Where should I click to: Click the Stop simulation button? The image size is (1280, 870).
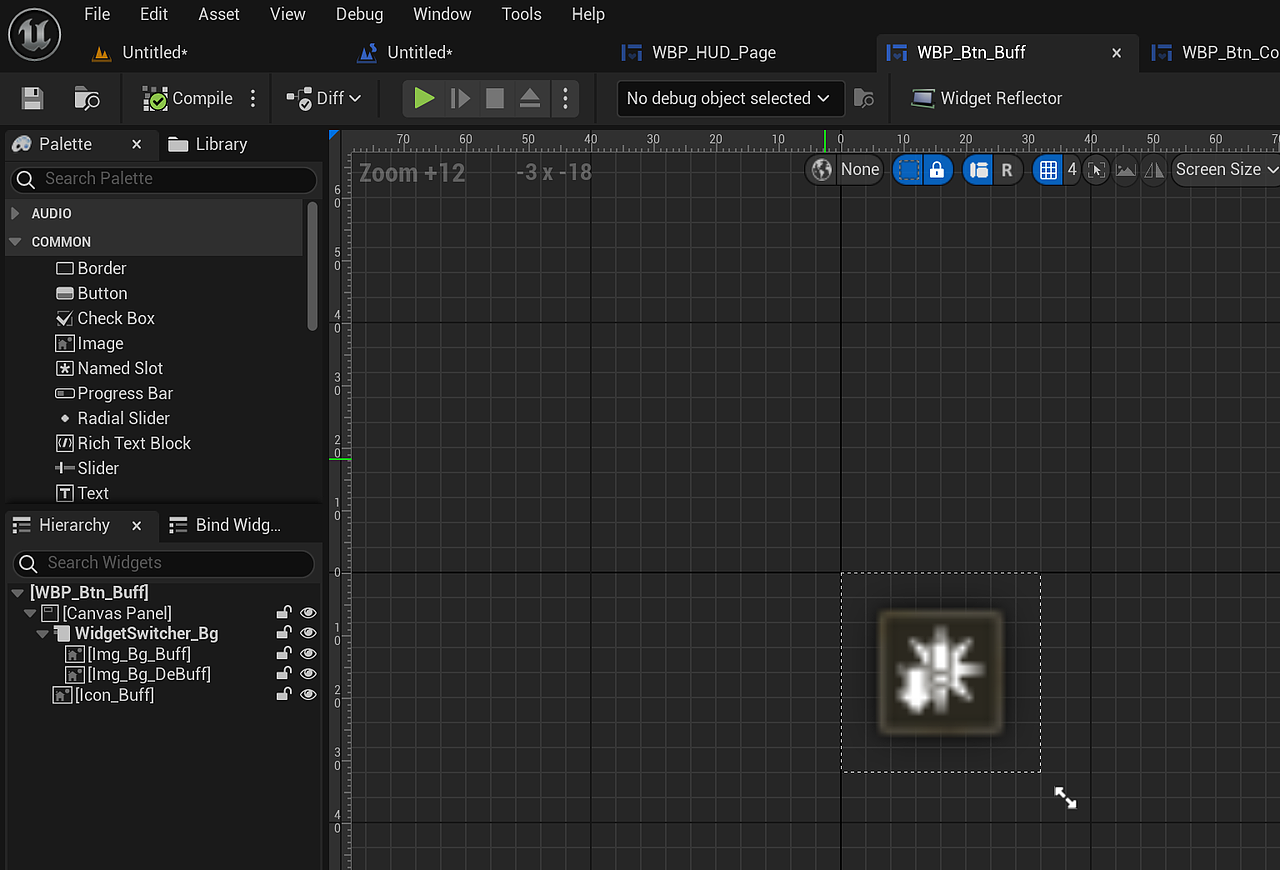[495, 98]
